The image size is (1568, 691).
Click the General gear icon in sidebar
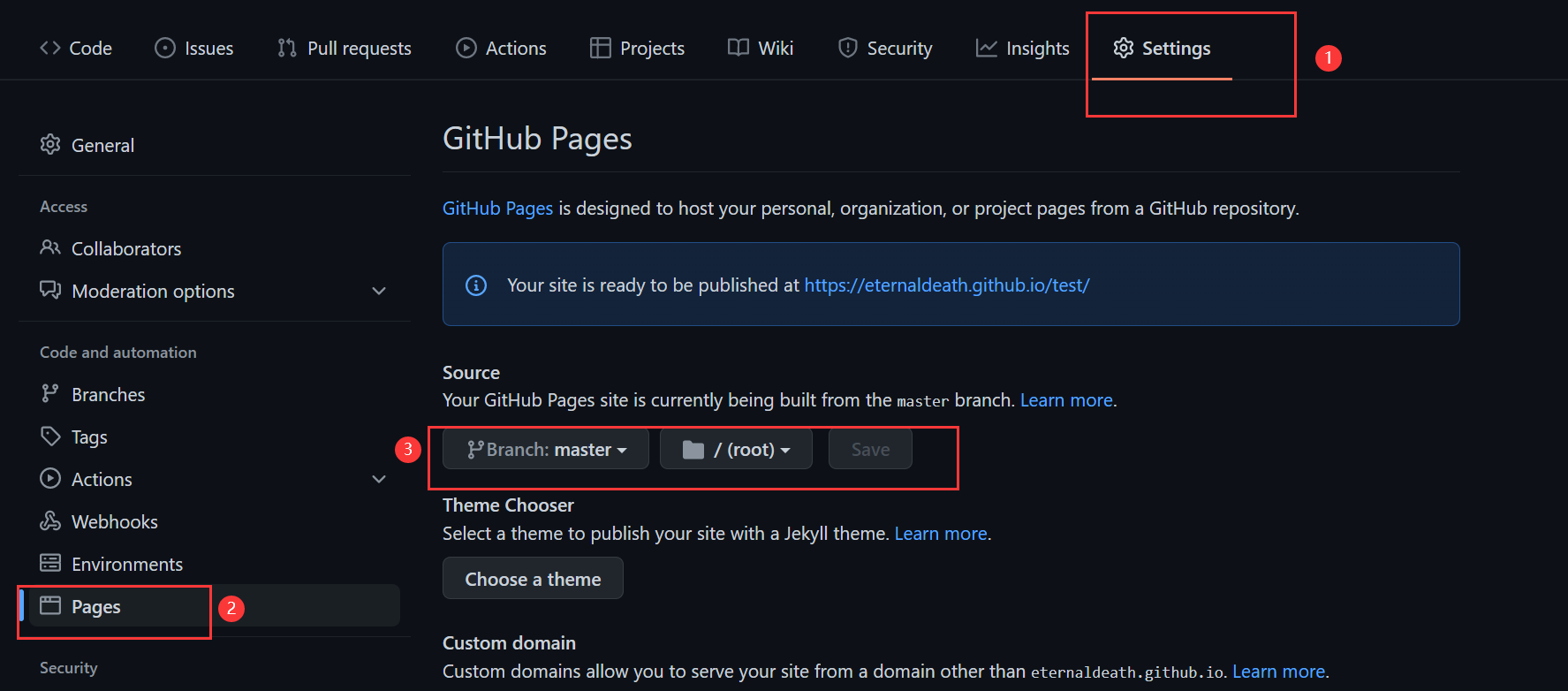(50, 144)
